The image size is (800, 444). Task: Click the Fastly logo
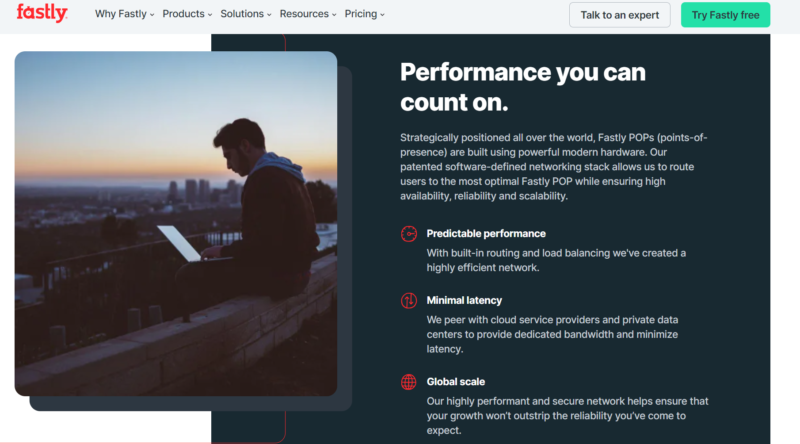pos(42,13)
